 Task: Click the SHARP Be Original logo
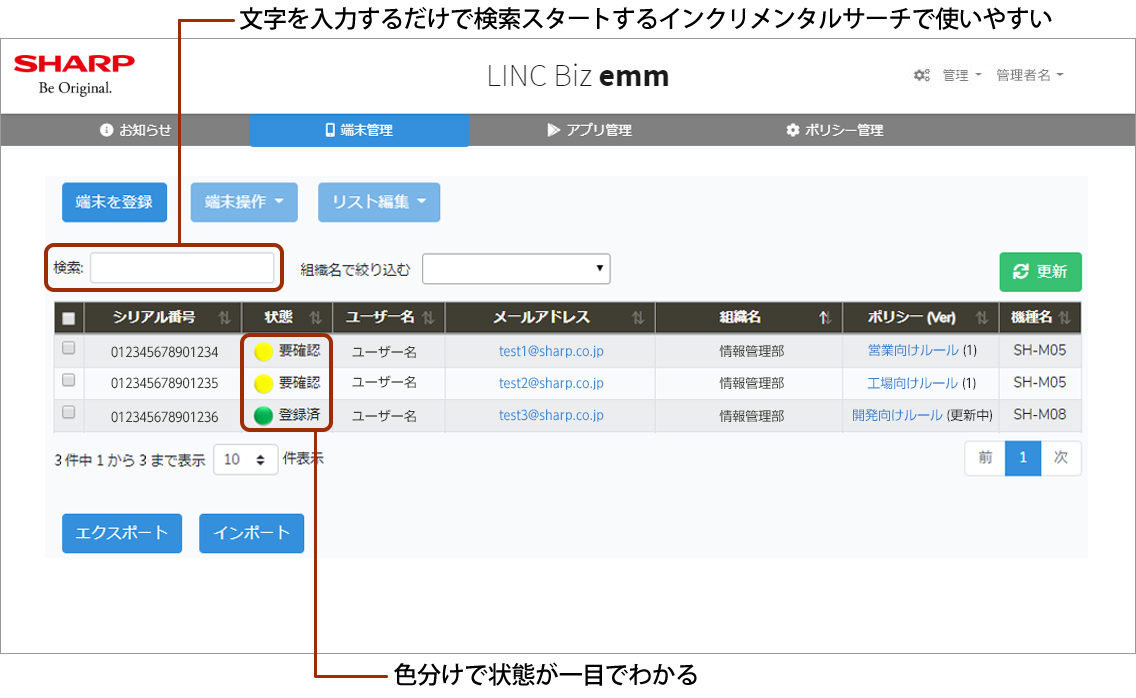click(74, 75)
